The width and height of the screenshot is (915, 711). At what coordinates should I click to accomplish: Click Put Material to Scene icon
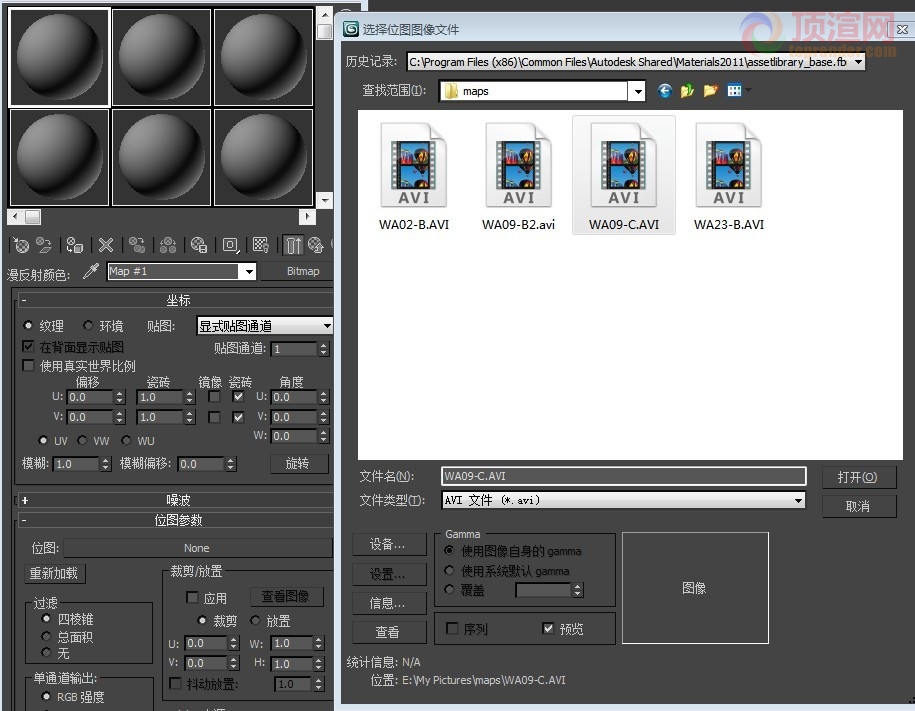click(44, 245)
